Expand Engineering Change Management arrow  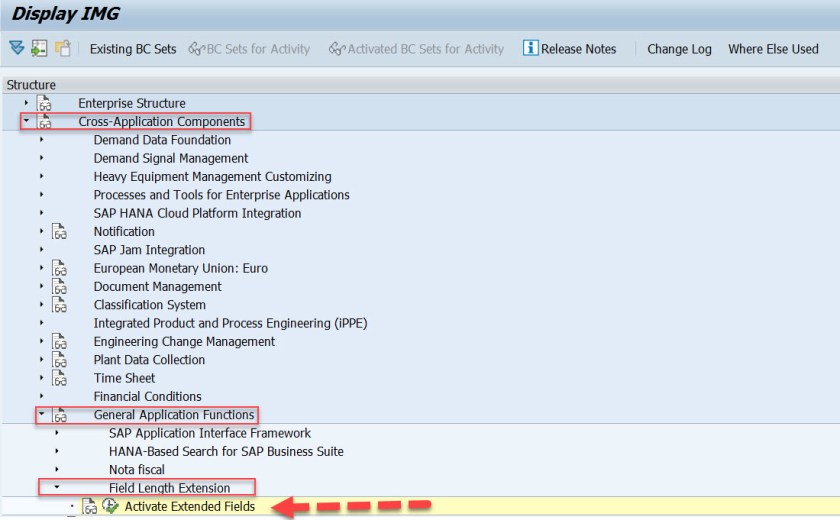[41, 341]
